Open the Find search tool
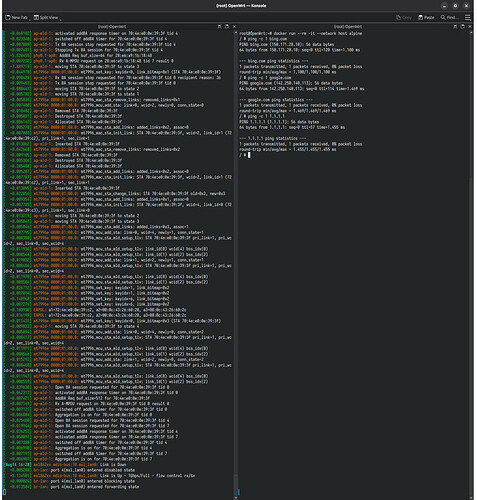Screen dimensions: 477x500 coord(450,17)
